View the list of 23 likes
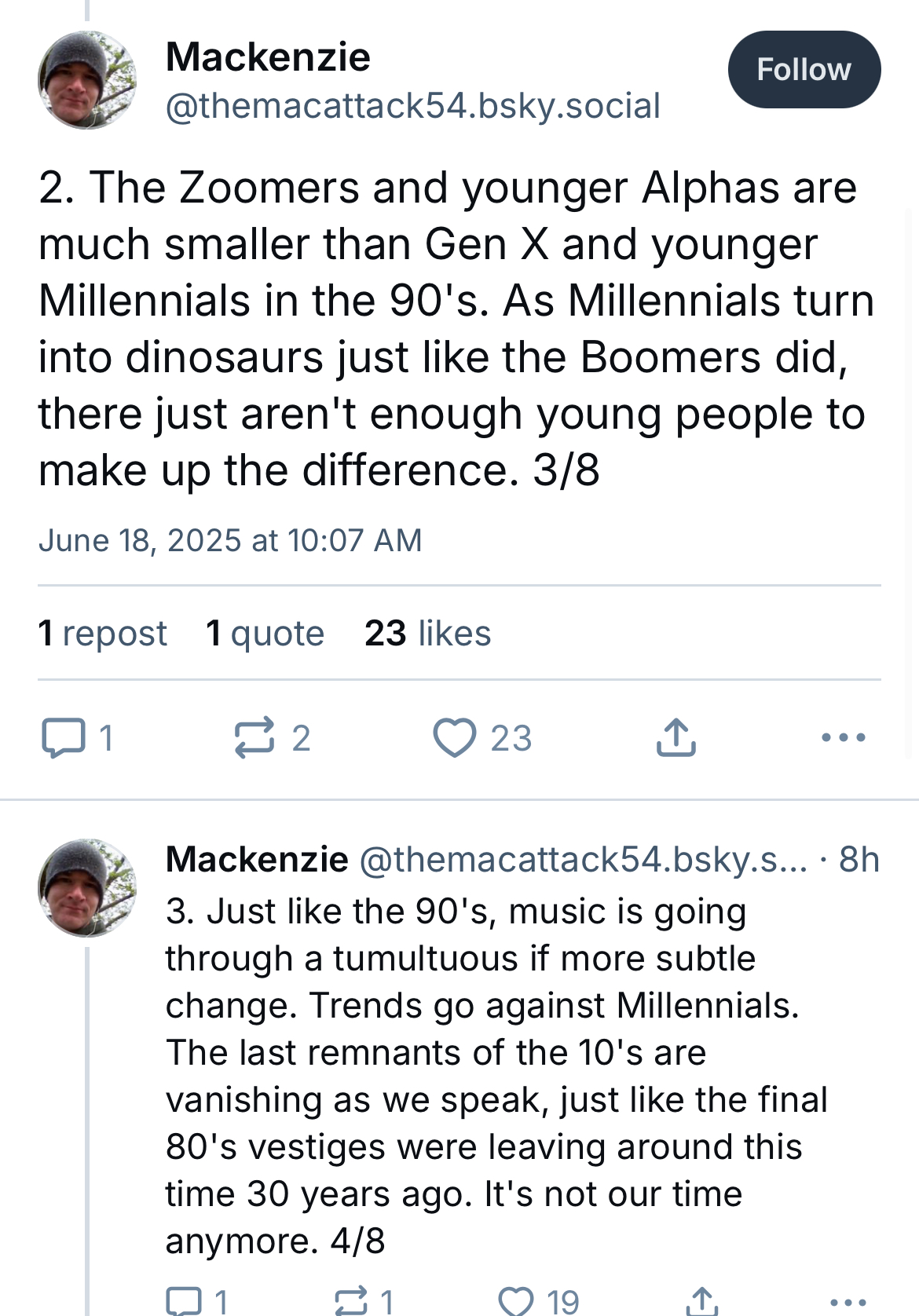This screenshot has width=919, height=1316. (427, 633)
